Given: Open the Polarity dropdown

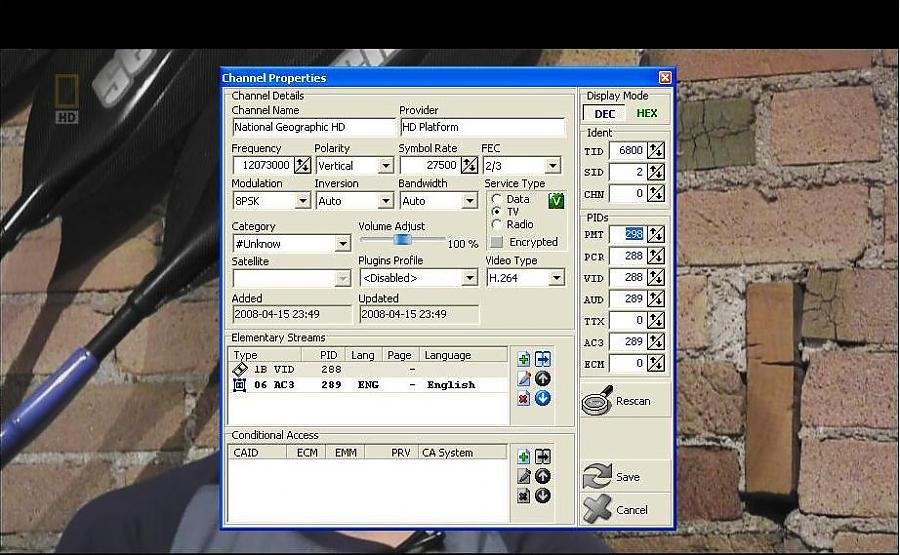Looking at the screenshot, I should pos(385,166).
